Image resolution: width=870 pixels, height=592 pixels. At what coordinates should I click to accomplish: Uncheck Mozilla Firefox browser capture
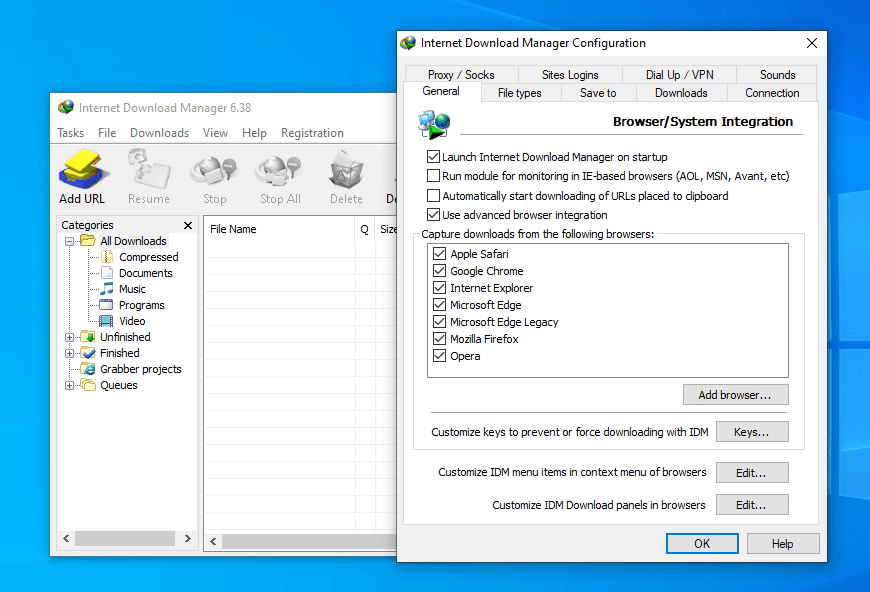coord(439,338)
